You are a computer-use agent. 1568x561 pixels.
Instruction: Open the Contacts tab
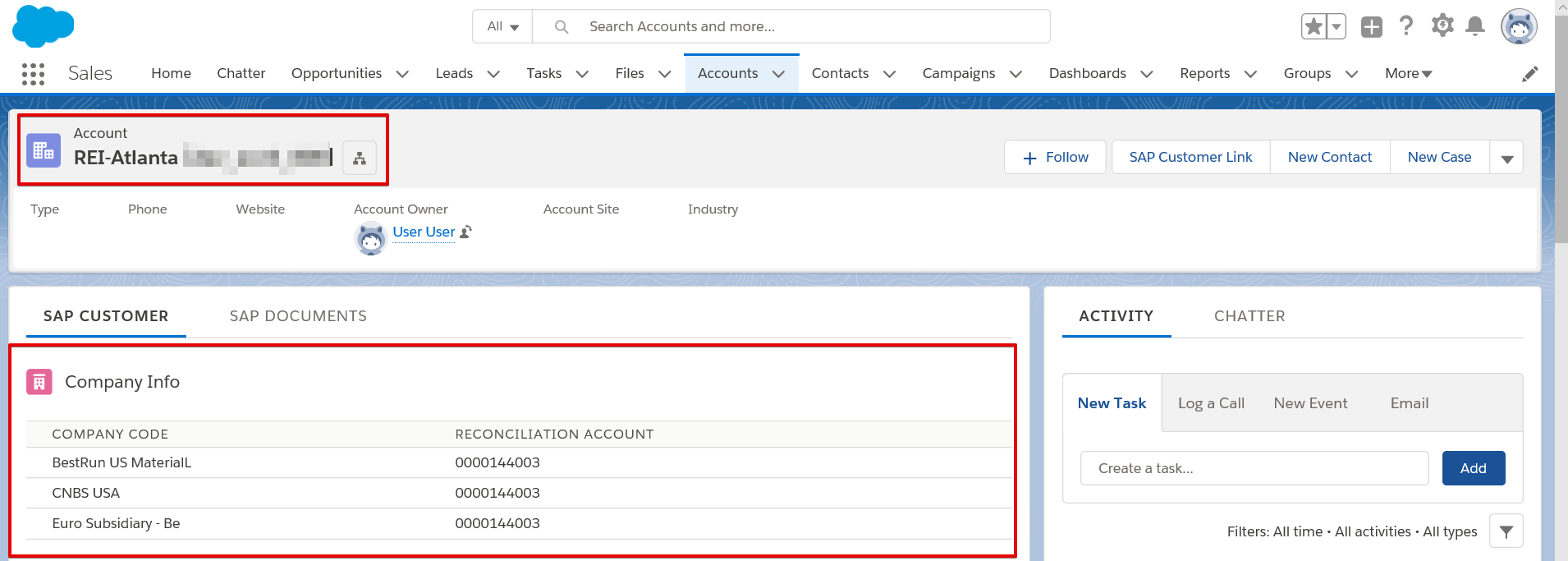(840, 73)
